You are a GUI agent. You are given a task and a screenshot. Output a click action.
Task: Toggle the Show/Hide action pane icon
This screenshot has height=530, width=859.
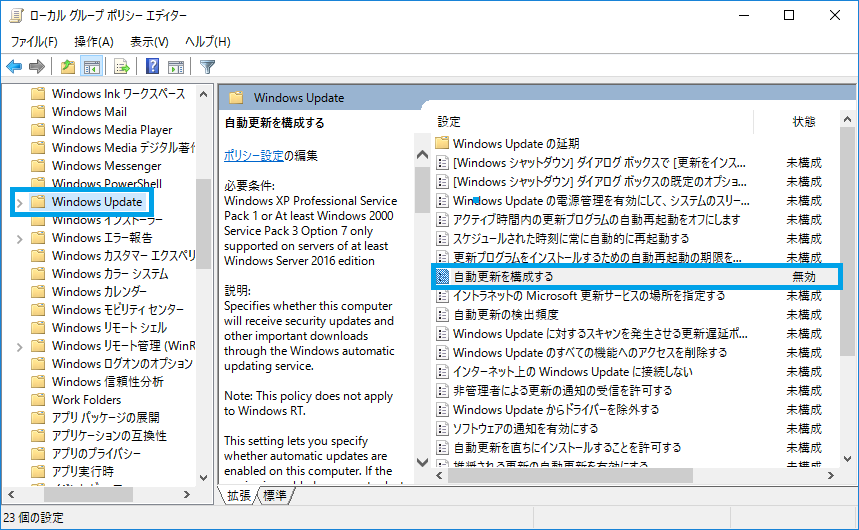(176, 67)
